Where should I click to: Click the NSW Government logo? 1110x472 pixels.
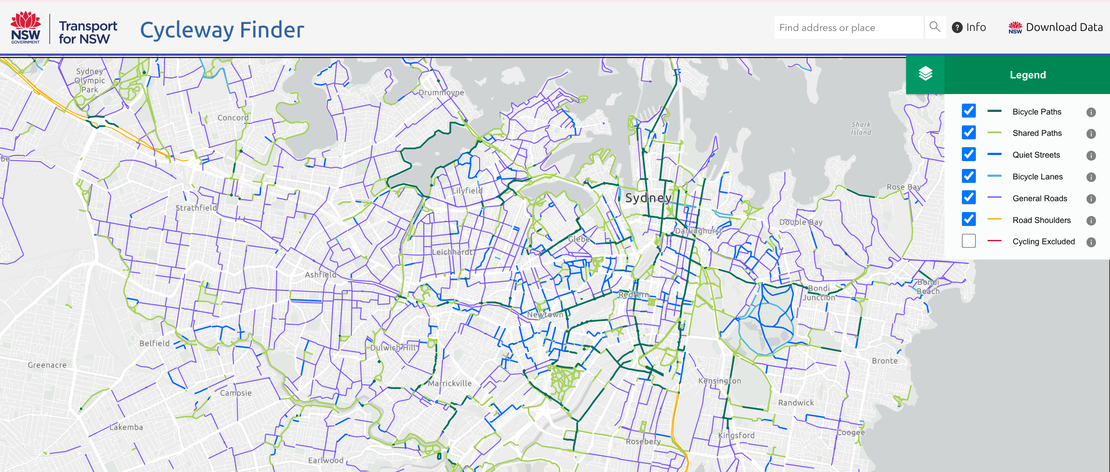coord(25,28)
